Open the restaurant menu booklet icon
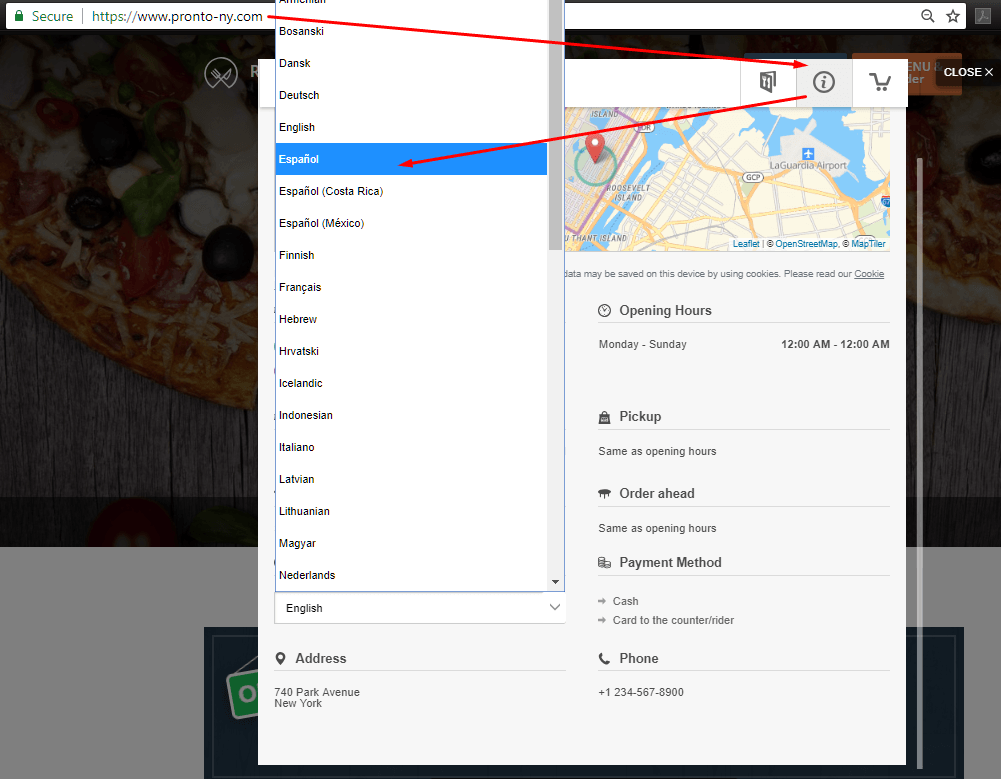The image size is (1001, 779). [768, 82]
